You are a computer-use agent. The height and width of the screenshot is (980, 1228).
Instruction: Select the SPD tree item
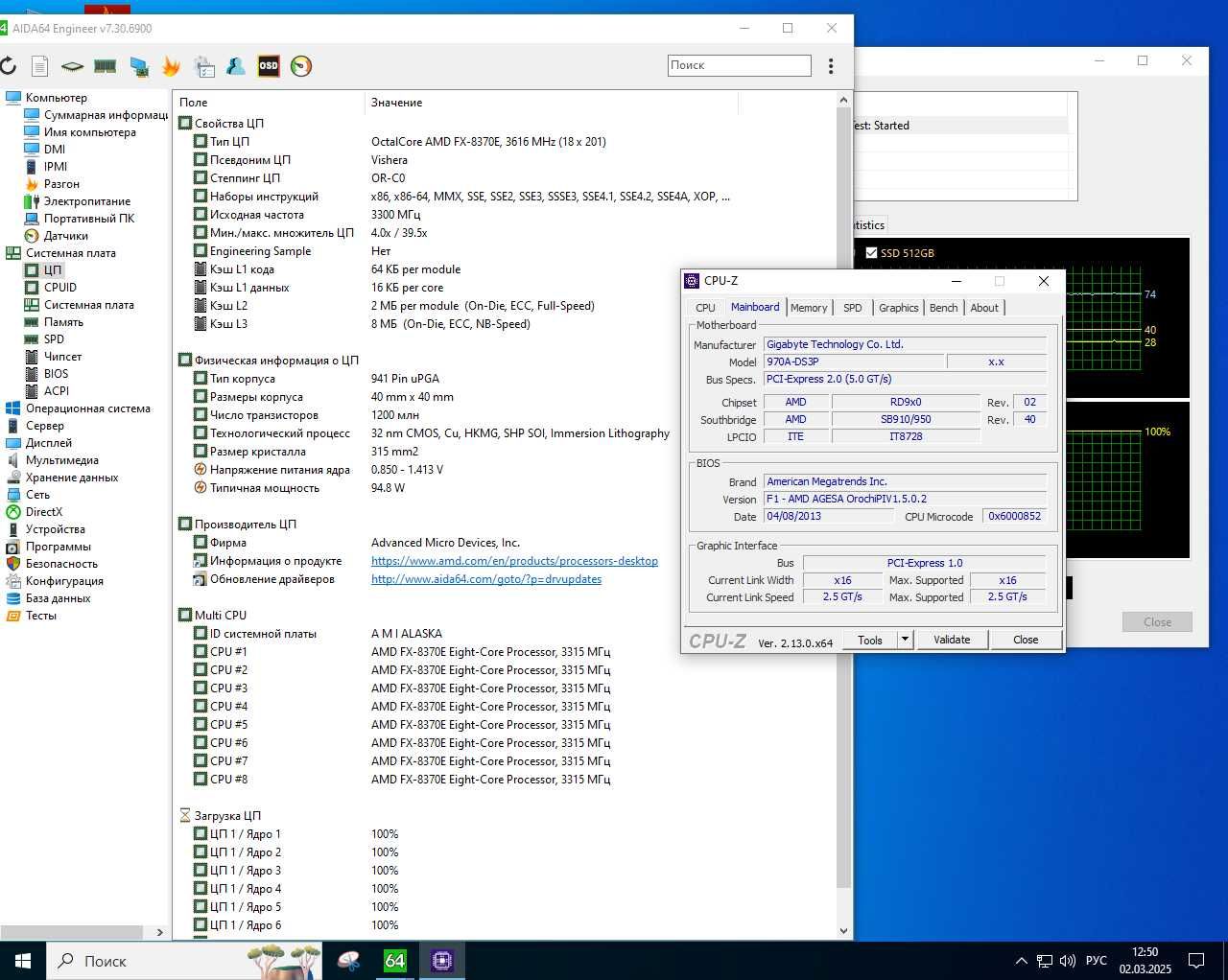click(x=54, y=339)
